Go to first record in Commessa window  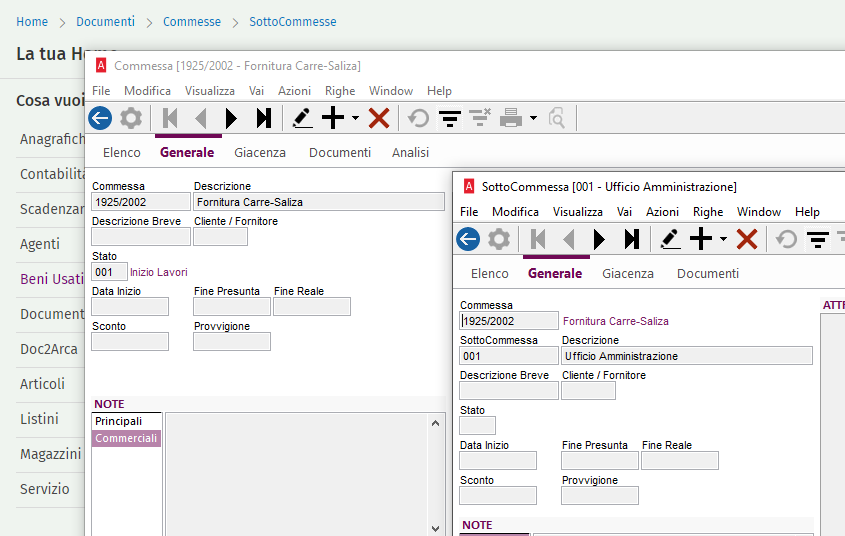point(170,118)
